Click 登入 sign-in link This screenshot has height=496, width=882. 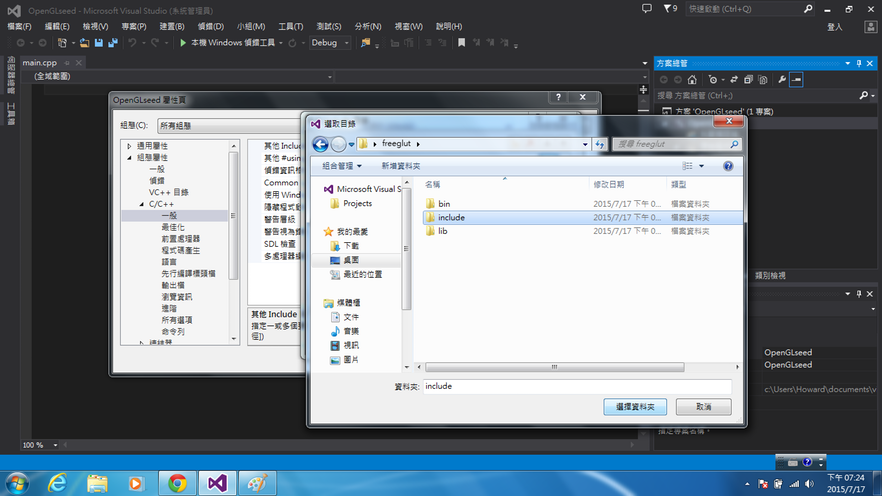click(x=834, y=27)
